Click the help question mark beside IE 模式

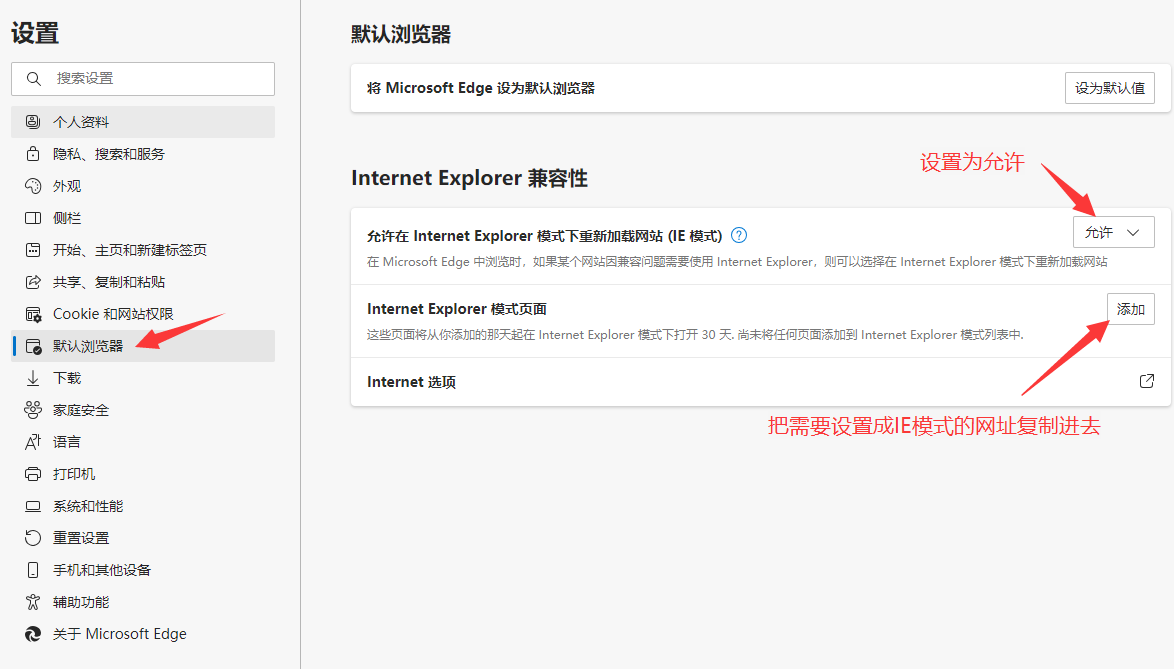point(739,236)
